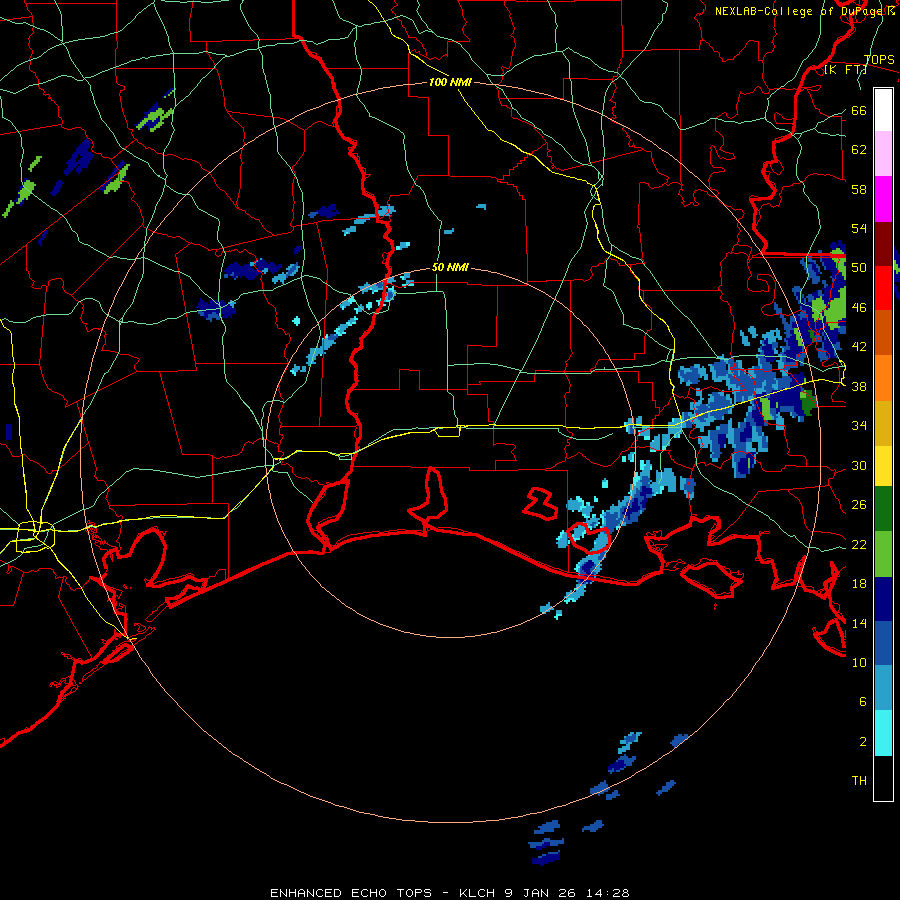The image size is (900, 900).
Task: Click the dark orange legend swatch
Action: click(883, 332)
